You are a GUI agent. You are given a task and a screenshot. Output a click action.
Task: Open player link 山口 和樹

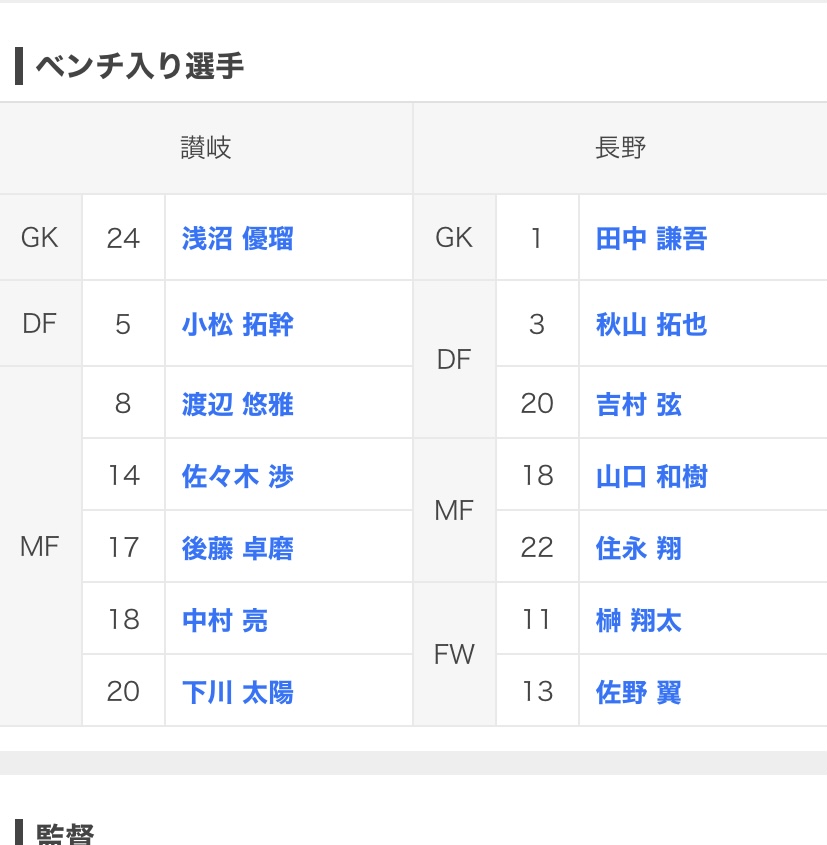[x=651, y=476]
